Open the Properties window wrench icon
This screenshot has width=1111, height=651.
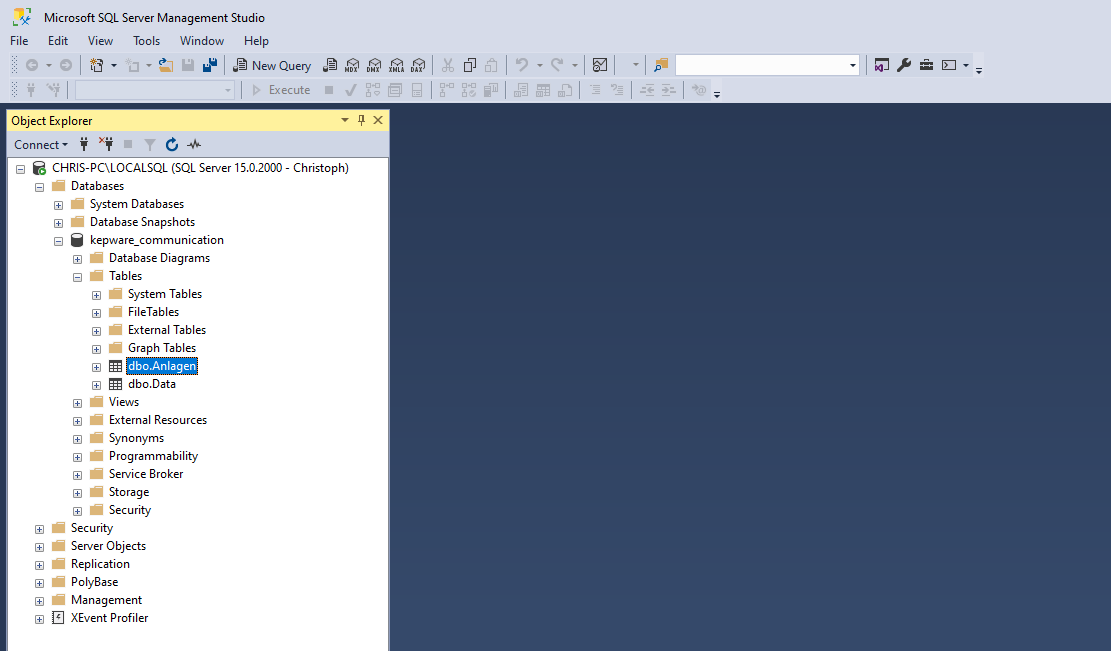(903, 65)
